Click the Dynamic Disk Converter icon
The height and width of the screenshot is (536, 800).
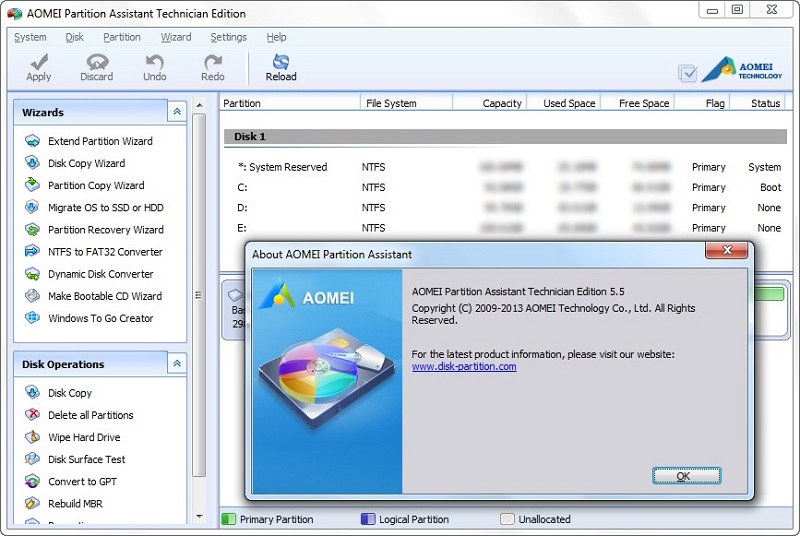click(32, 273)
